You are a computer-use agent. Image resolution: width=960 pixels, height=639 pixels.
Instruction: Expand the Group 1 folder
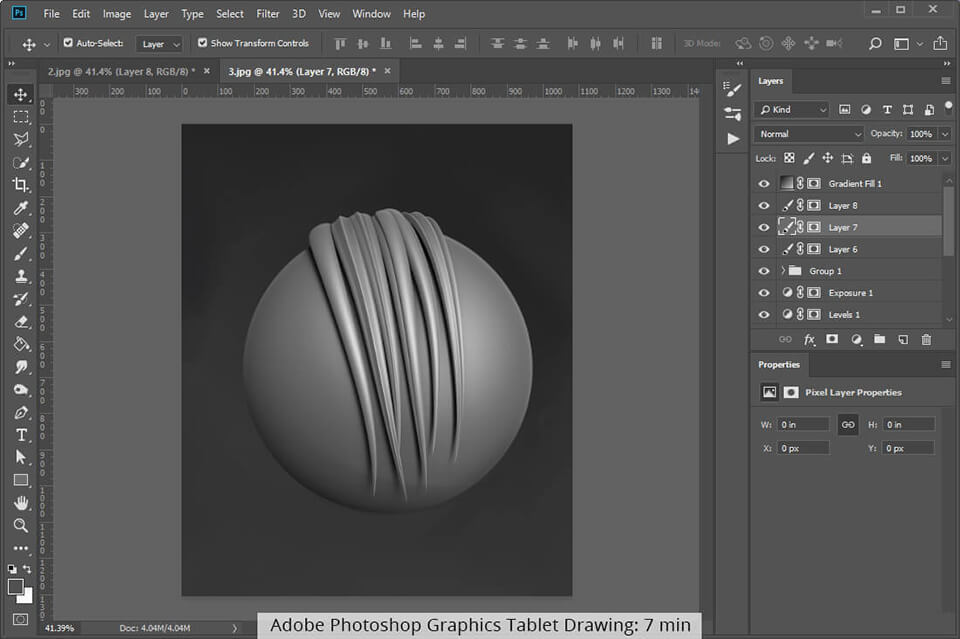784,270
